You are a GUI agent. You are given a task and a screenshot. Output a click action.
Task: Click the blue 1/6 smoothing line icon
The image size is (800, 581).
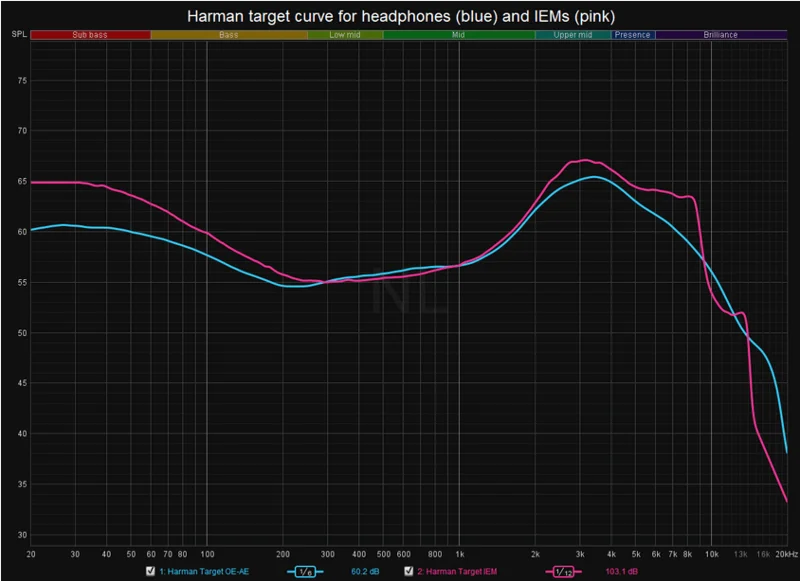305,571
